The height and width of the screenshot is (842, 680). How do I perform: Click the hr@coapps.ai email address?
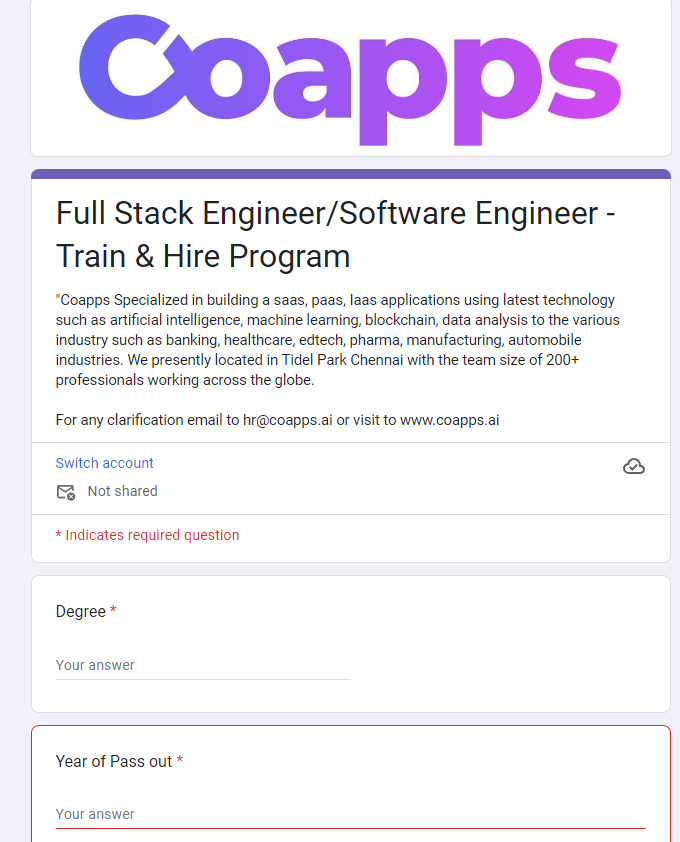coord(288,420)
